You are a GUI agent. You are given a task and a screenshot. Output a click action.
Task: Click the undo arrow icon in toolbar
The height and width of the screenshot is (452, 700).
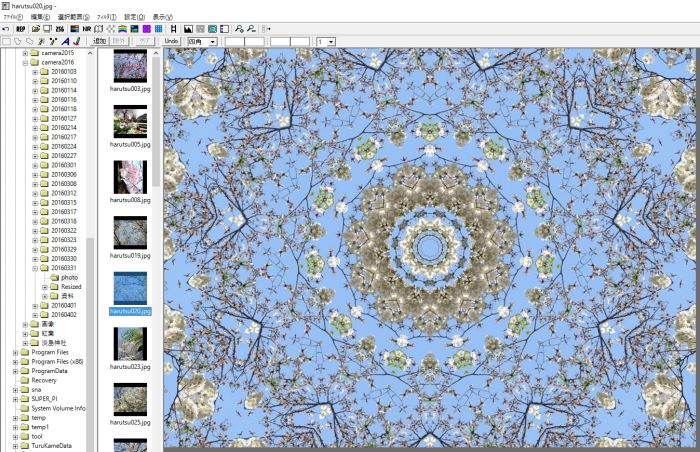(x=6, y=29)
